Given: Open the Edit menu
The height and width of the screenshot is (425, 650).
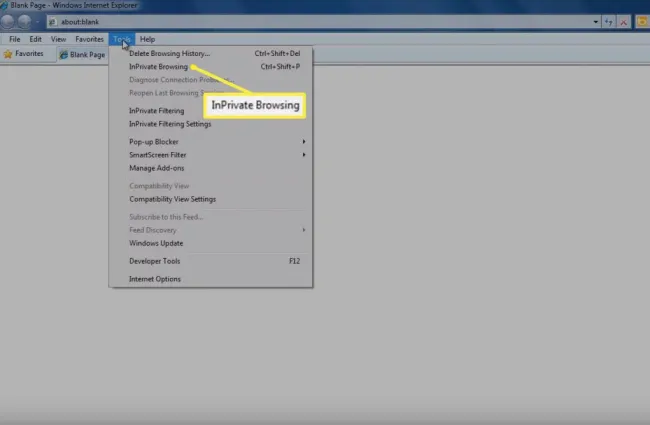Looking at the screenshot, I should pos(35,39).
